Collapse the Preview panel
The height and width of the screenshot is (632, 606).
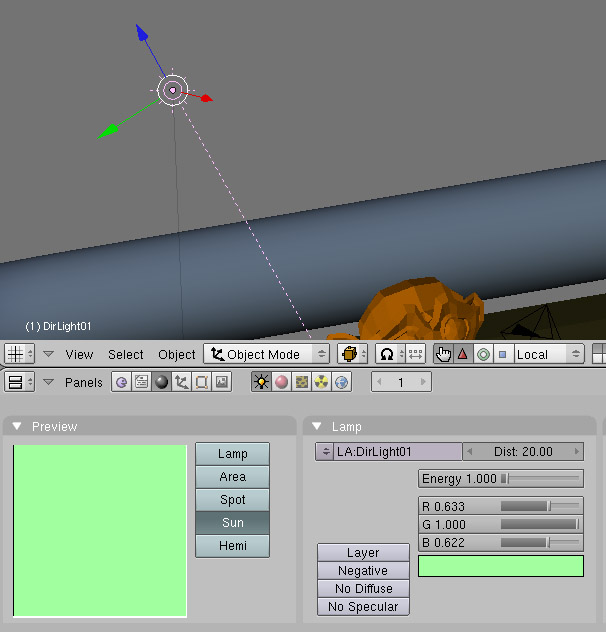[x=17, y=426]
